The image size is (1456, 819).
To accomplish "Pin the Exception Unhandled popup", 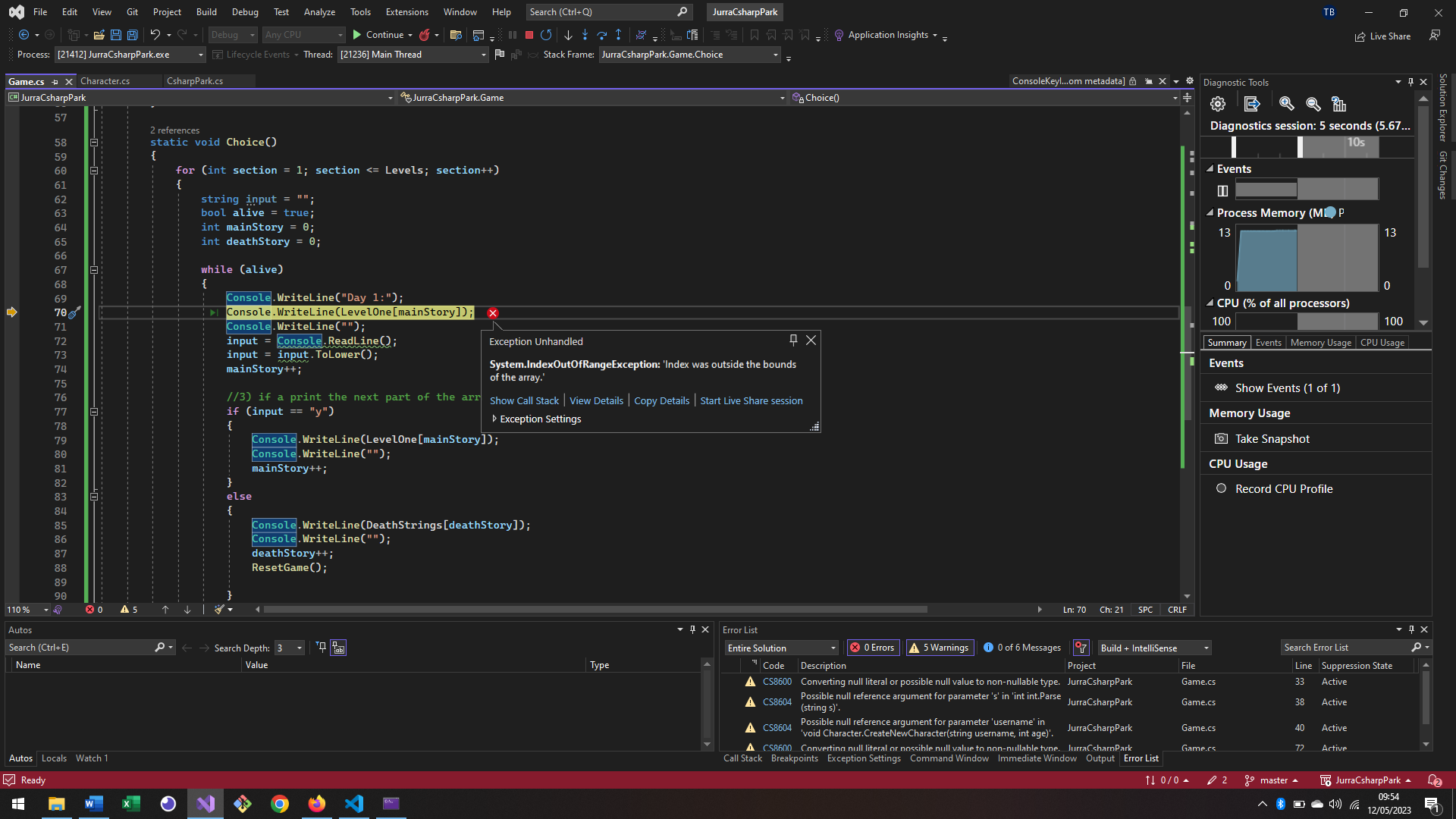I will (793, 340).
